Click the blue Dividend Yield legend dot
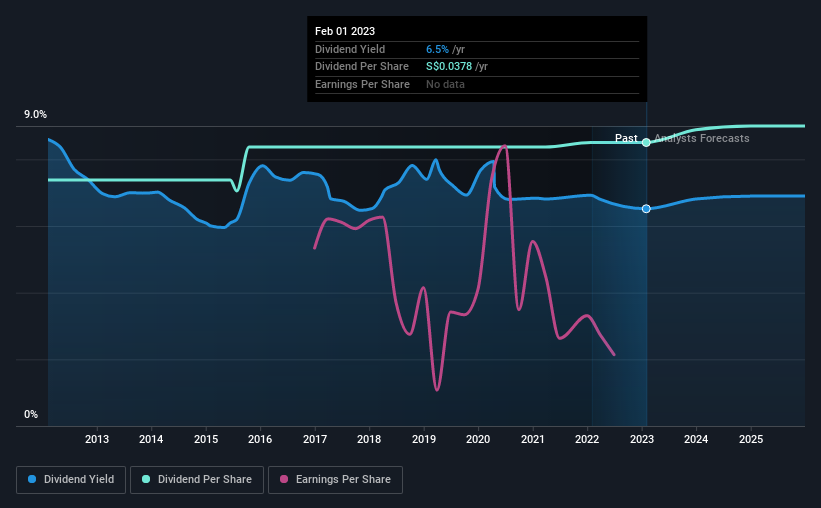821x508 pixels. (32, 479)
